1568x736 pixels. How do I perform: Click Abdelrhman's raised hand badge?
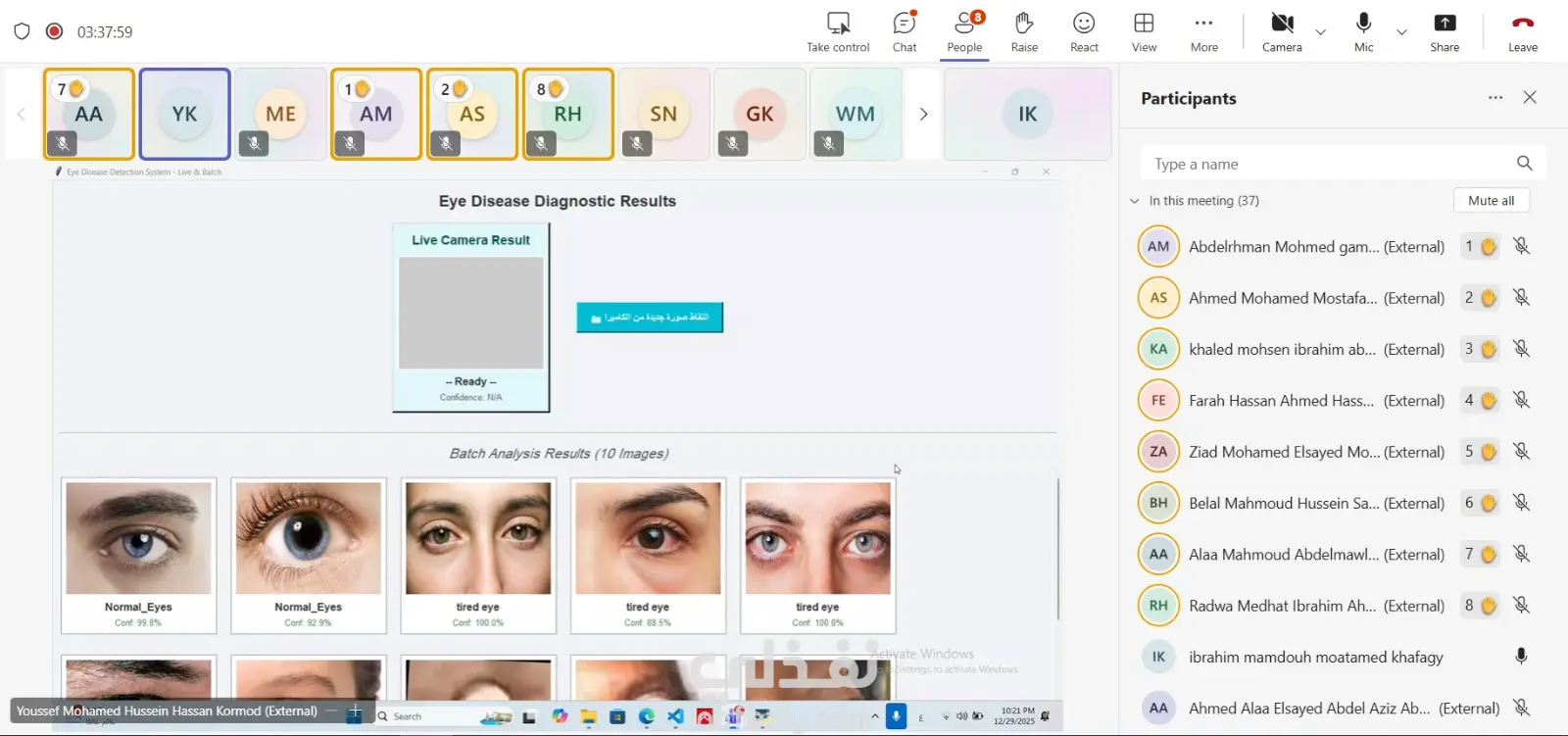[x=1480, y=247]
